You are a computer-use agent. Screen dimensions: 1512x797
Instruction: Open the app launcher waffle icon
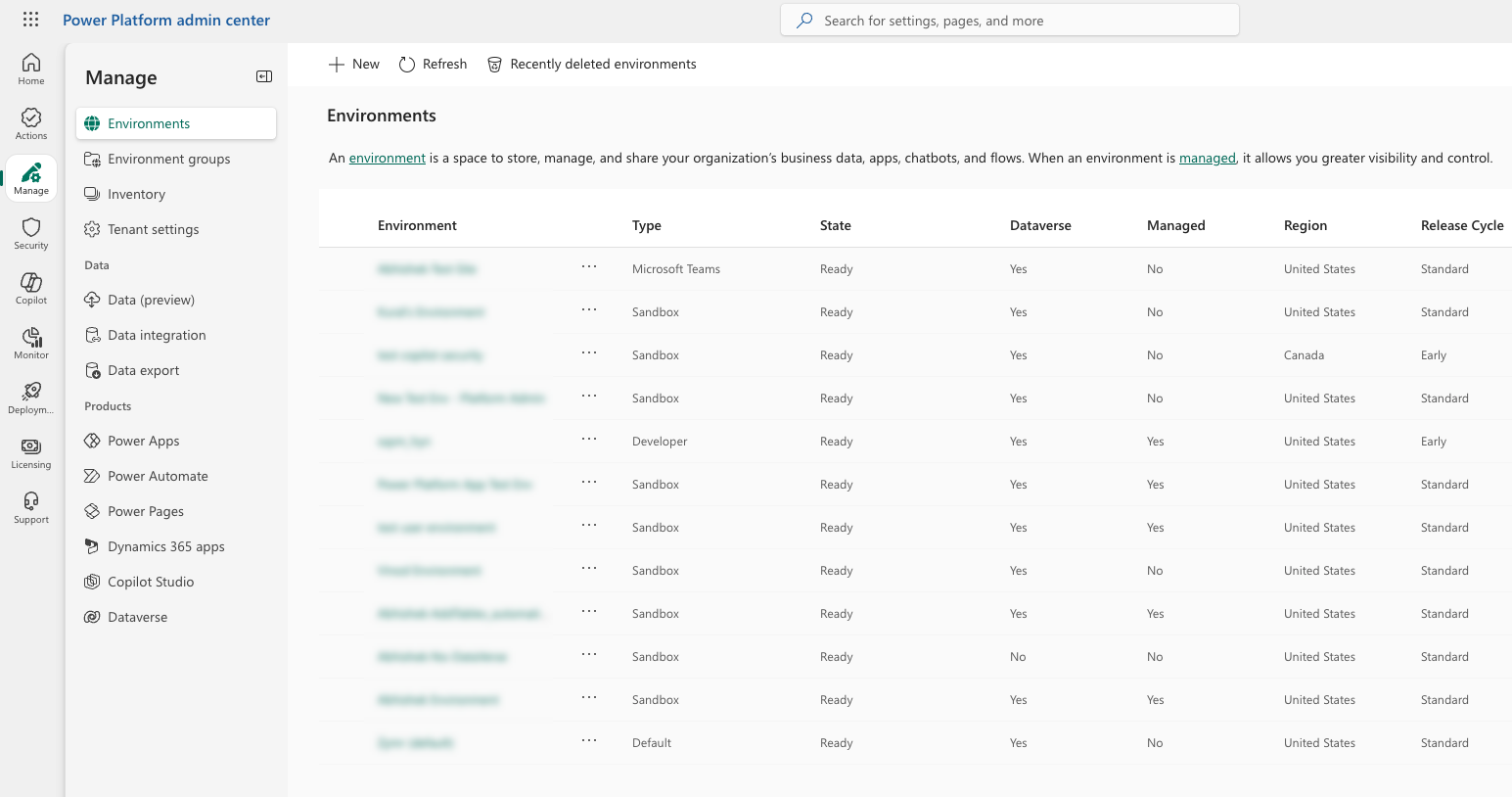30,20
